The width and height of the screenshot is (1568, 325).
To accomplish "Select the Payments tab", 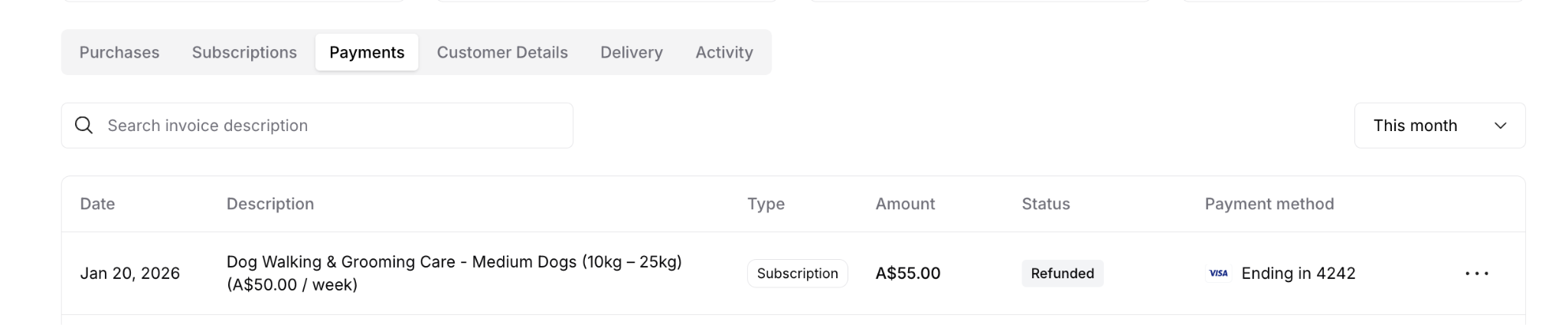I will [x=367, y=52].
